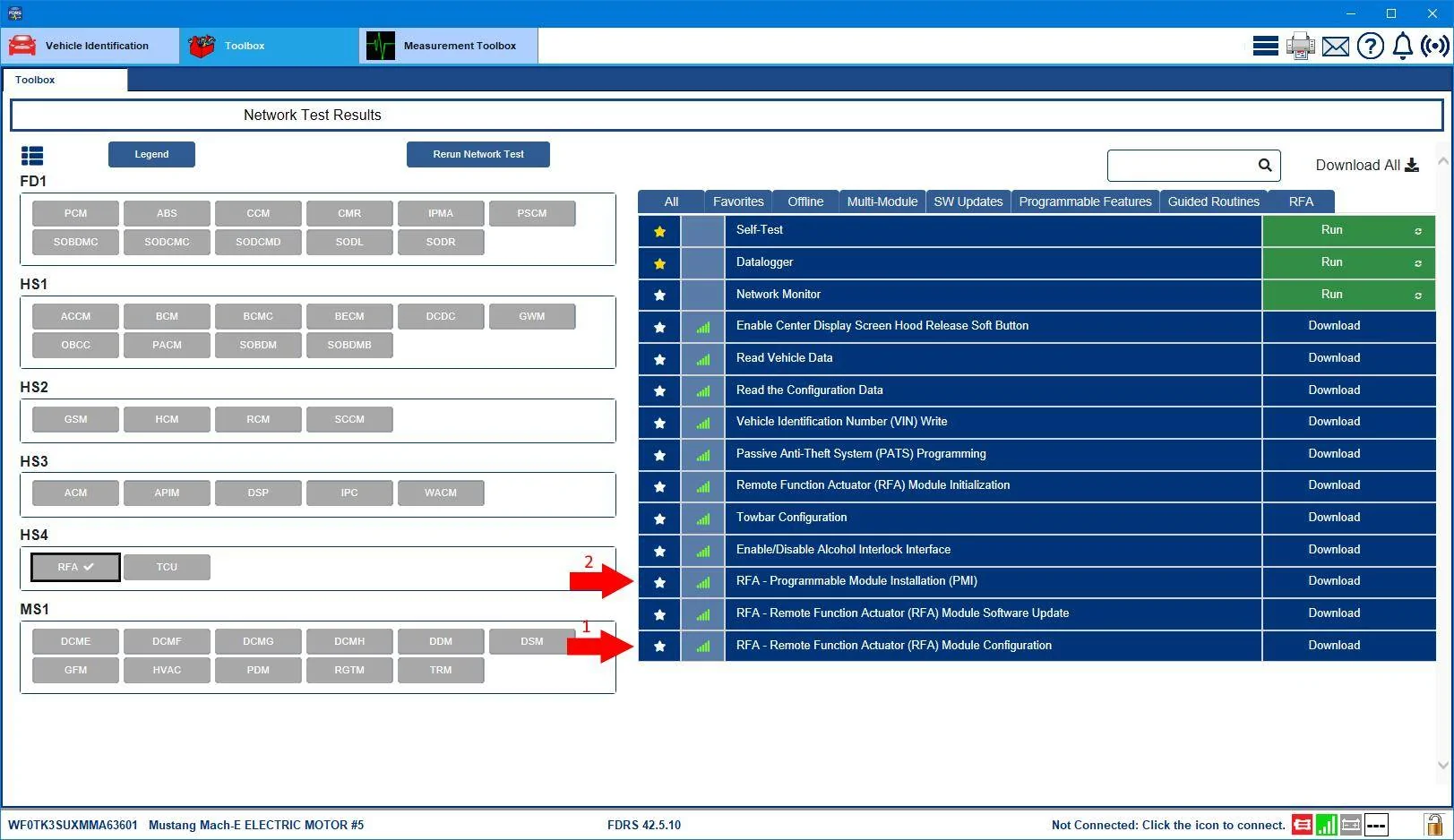The height and width of the screenshot is (840, 1454).
Task: Click signal icon for PATS Programming row
Action: coord(703,455)
